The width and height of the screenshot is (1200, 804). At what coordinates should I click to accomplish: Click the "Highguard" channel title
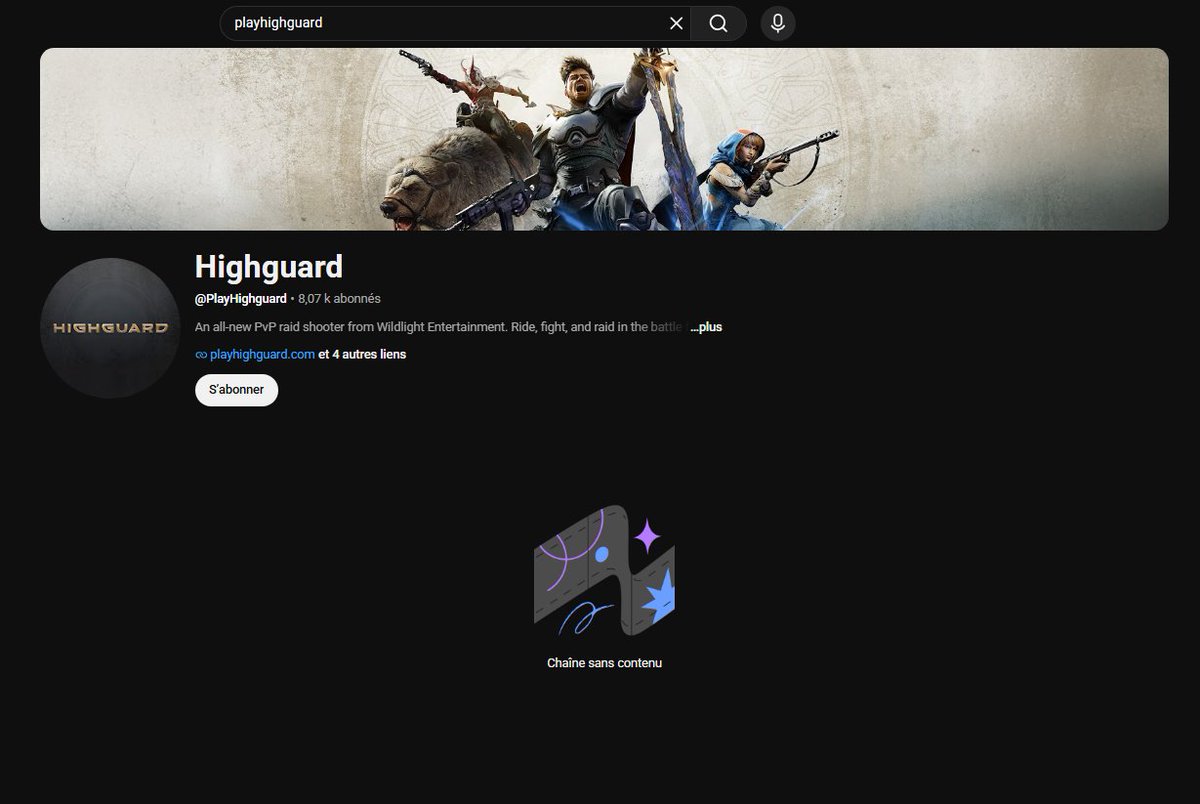pyautogui.click(x=269, y=267)
